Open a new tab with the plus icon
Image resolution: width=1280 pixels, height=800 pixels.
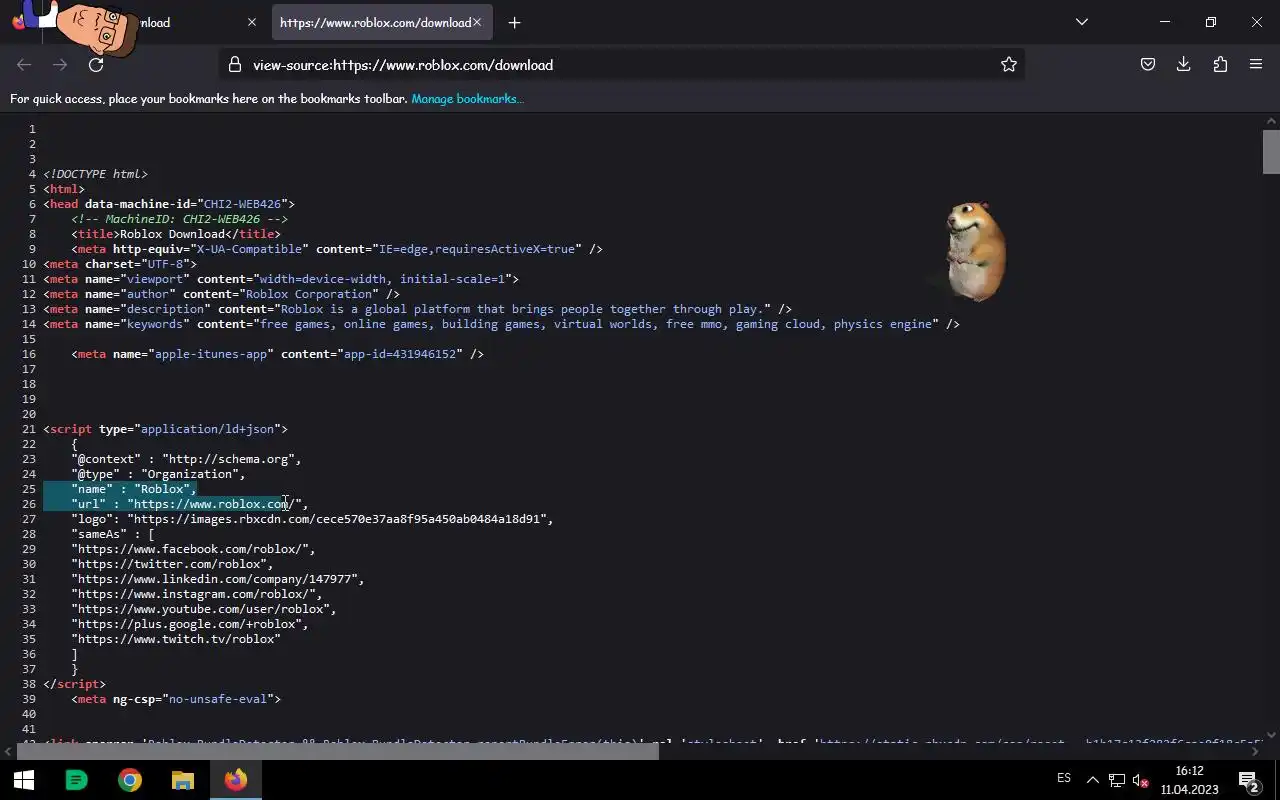[x=514, y=22]
